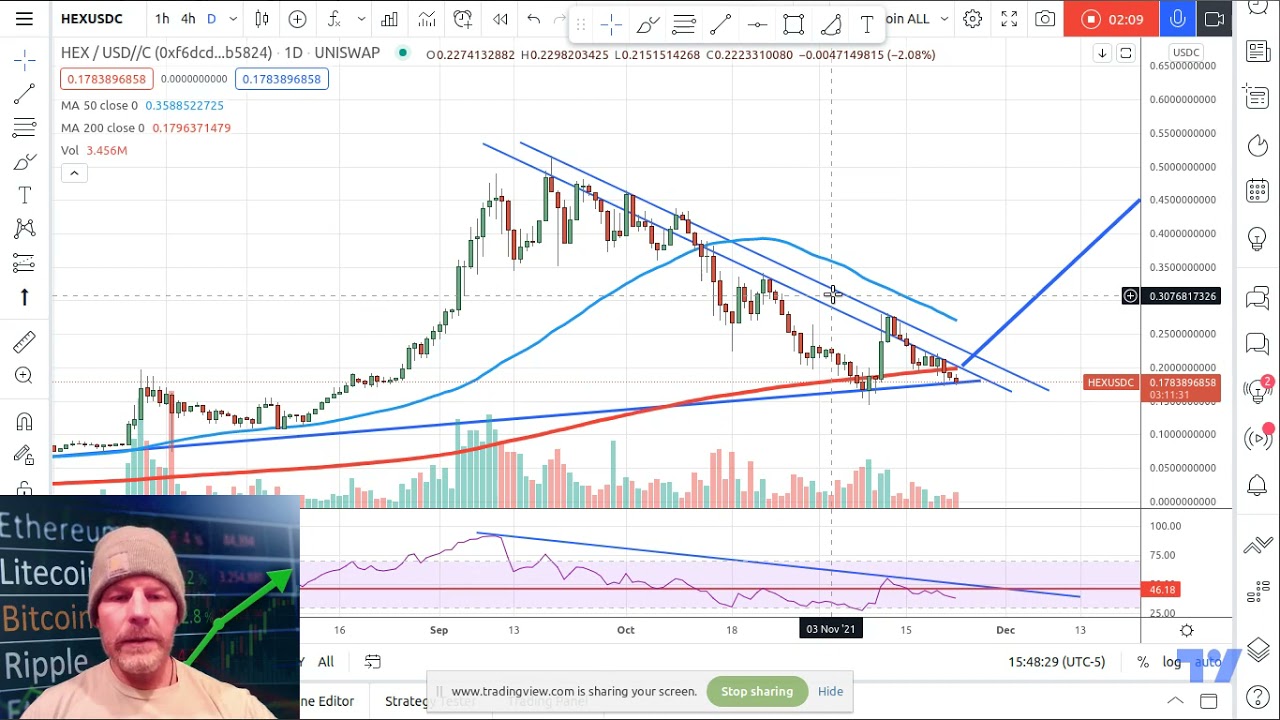
Task: Click the Vol 3.456M indicator label
Action: [94, 150]
